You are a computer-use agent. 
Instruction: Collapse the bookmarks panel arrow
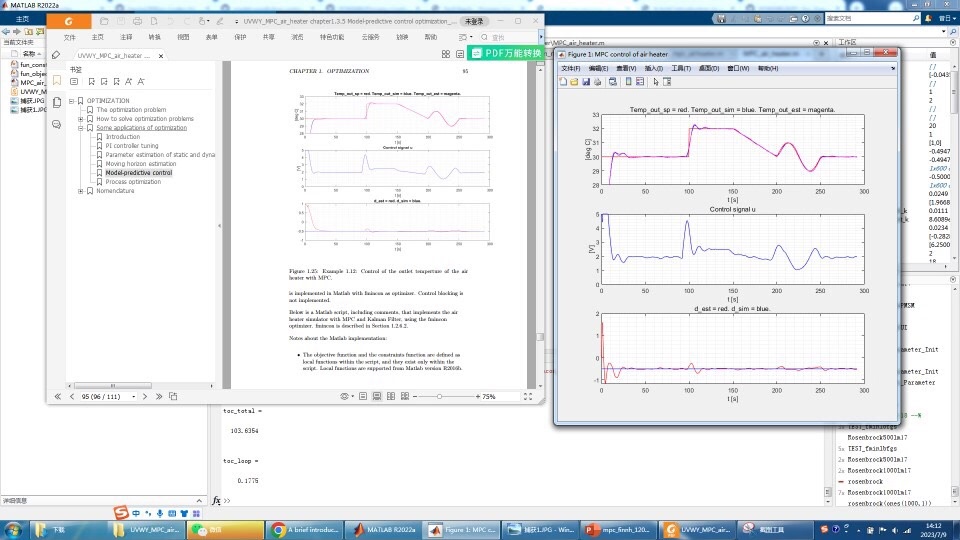(219, 226)
